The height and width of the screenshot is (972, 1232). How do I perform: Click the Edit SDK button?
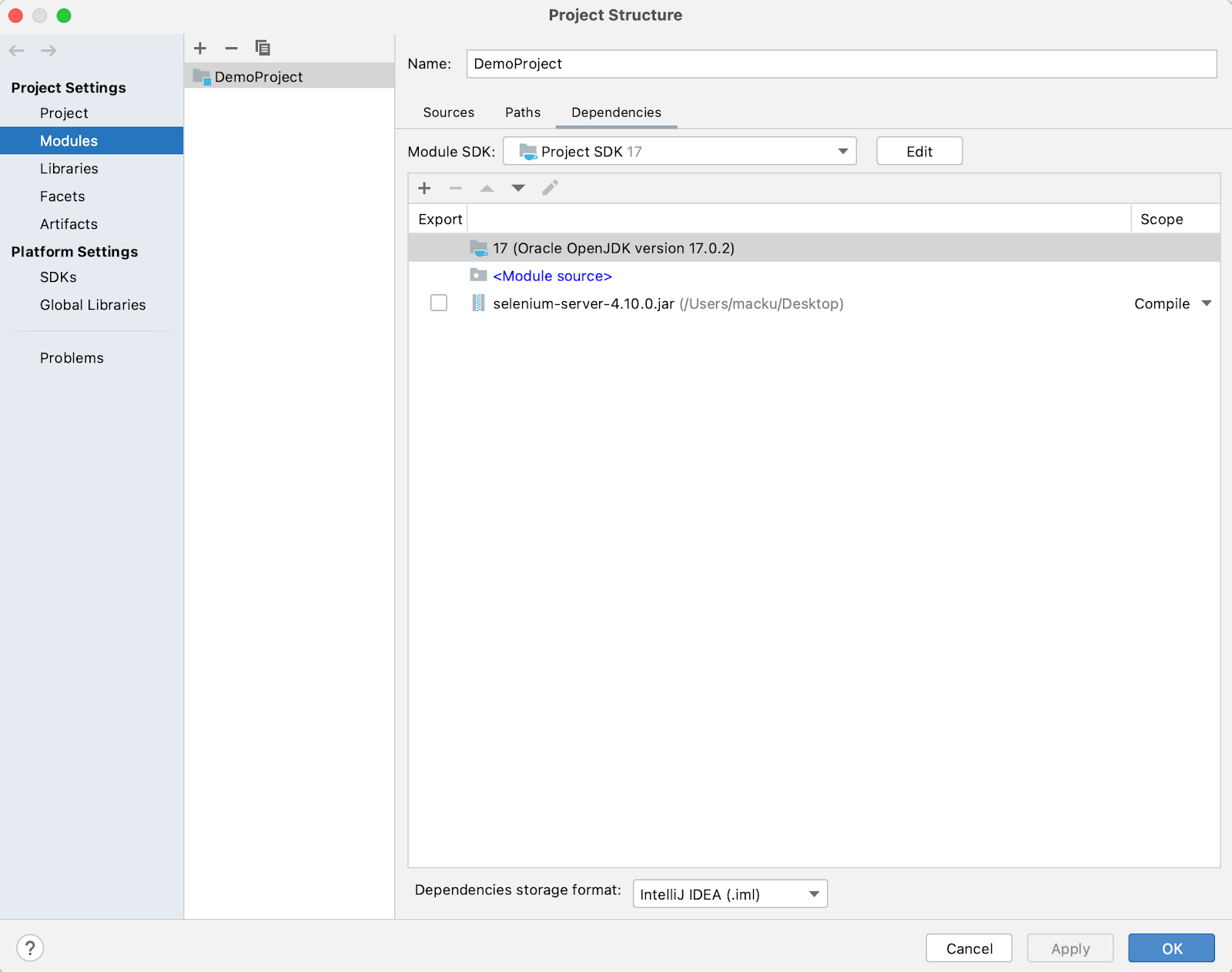(x=919, y=152)
